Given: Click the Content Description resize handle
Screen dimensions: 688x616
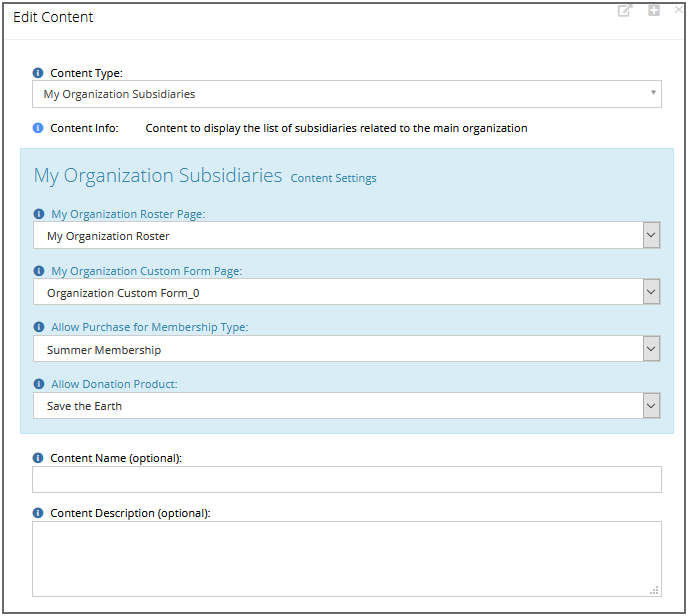Looking at the screenshot, I should tap(654, 591).
